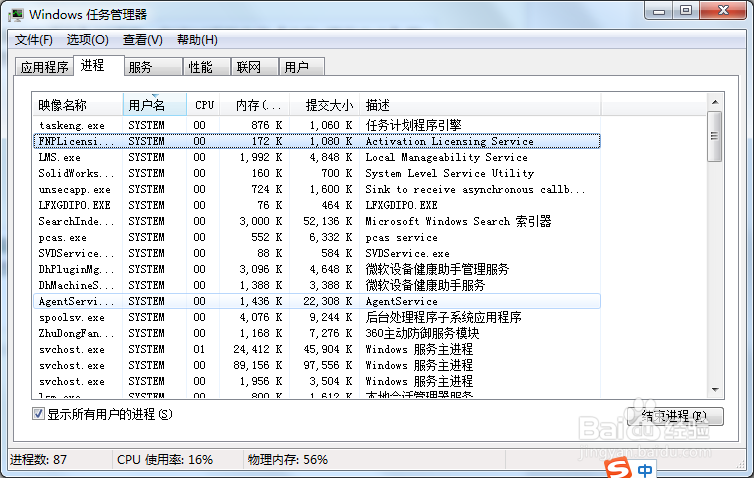Click description 微软设备健康助手管理服务
Screen dimensions: 754x478
(x=437, y=269)
